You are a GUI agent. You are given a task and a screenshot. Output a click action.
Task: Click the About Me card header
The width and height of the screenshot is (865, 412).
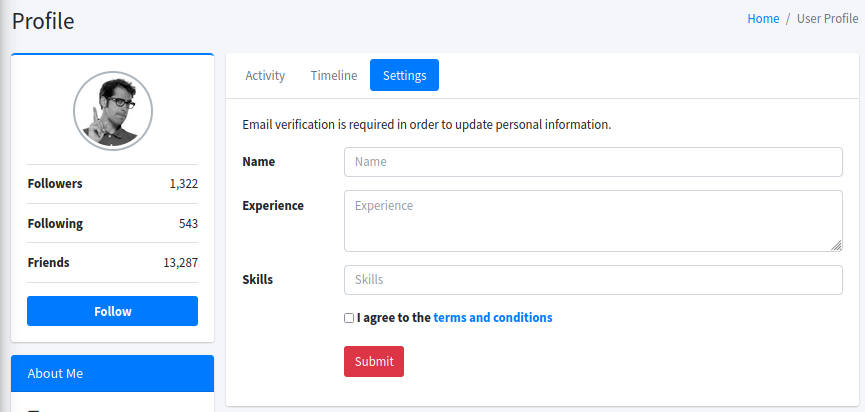(112, 373)
